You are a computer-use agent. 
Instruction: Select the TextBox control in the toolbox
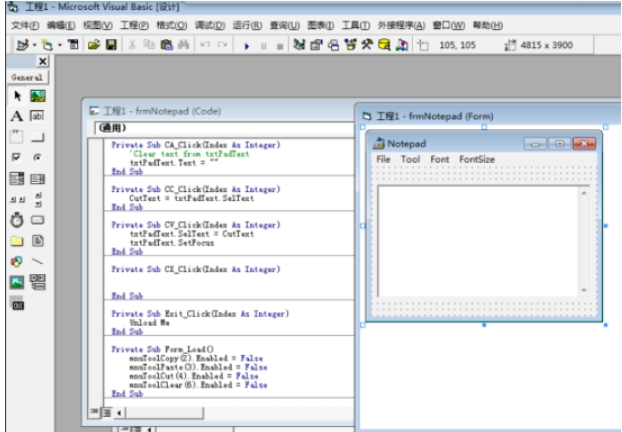[x=38, y=116]
